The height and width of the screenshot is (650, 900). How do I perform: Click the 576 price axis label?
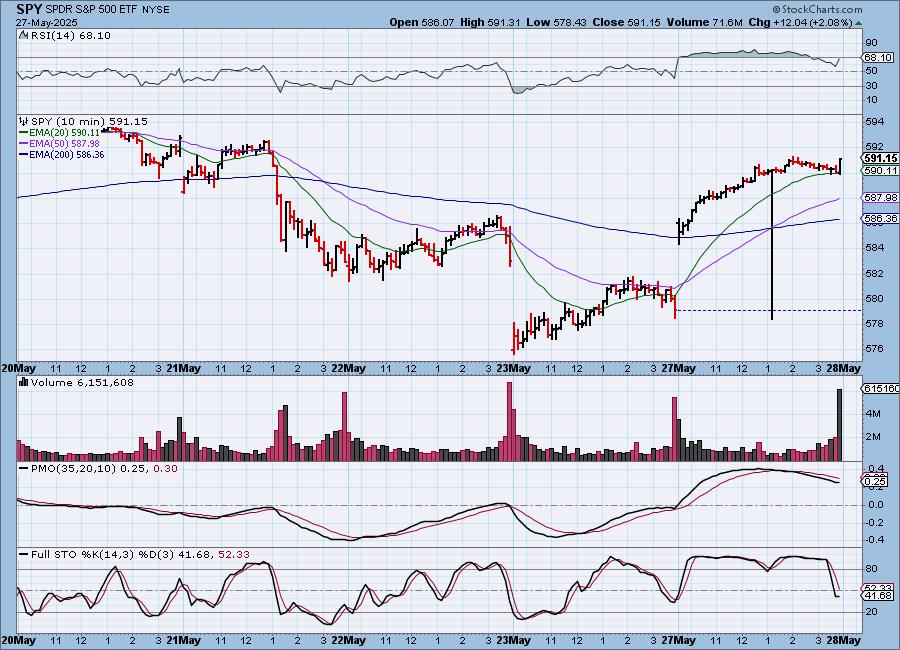[x=874, y=349]
